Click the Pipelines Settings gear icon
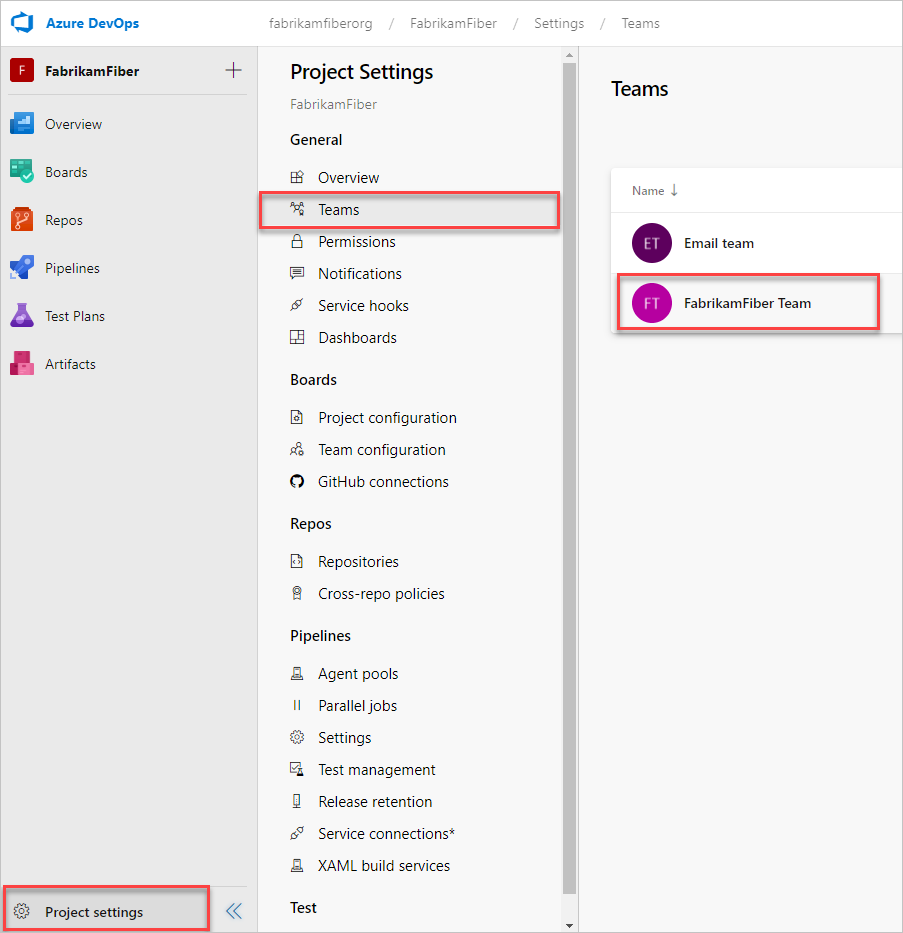Screen dimensions: 903x933 coord(297,737)
